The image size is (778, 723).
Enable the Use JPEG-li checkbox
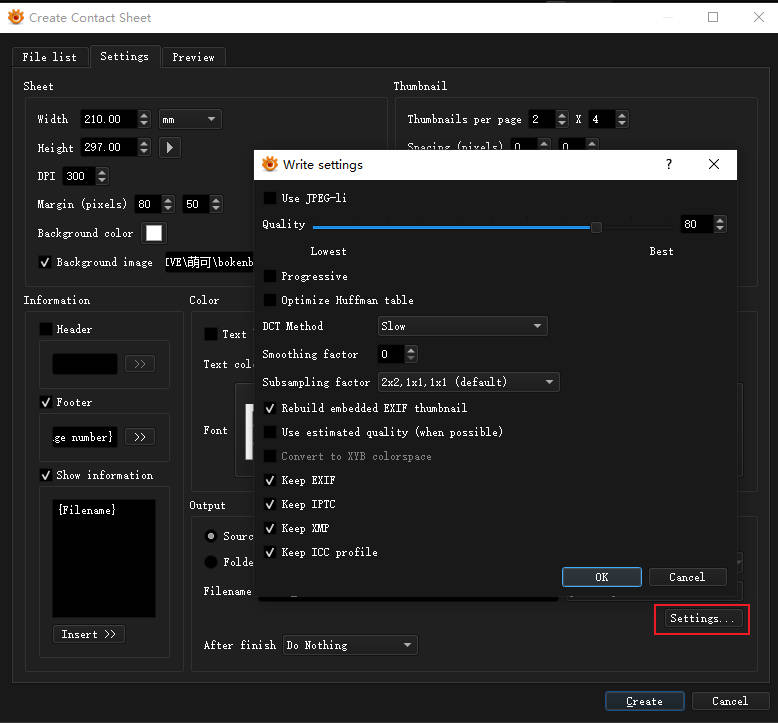coord(270,198)
